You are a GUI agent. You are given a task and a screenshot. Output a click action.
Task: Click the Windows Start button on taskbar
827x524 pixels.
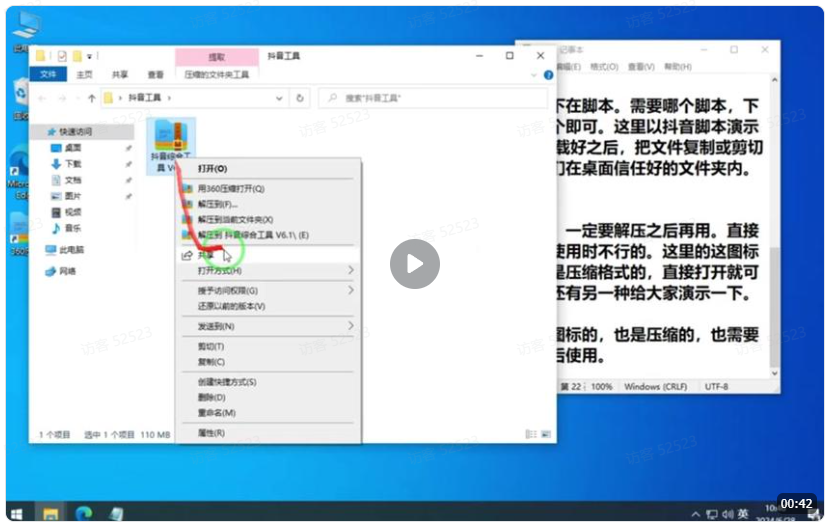pos(17,513)
